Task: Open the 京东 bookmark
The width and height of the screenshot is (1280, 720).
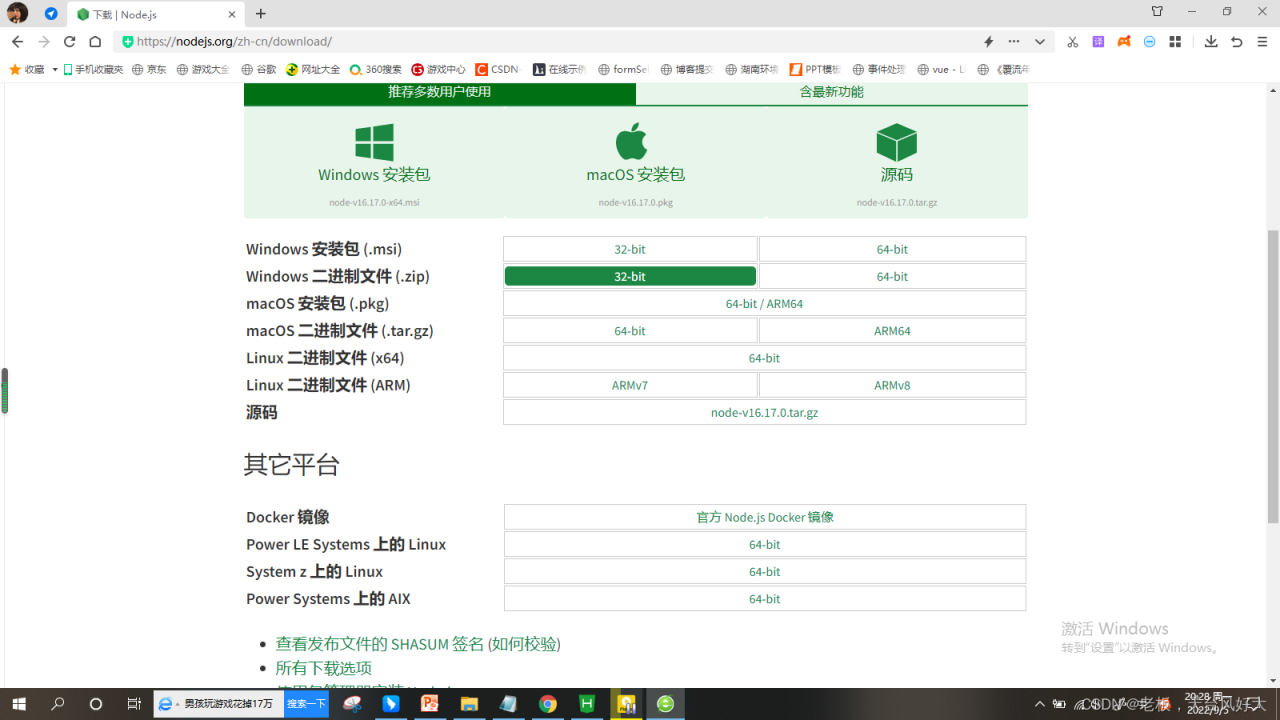Action: 150,70
